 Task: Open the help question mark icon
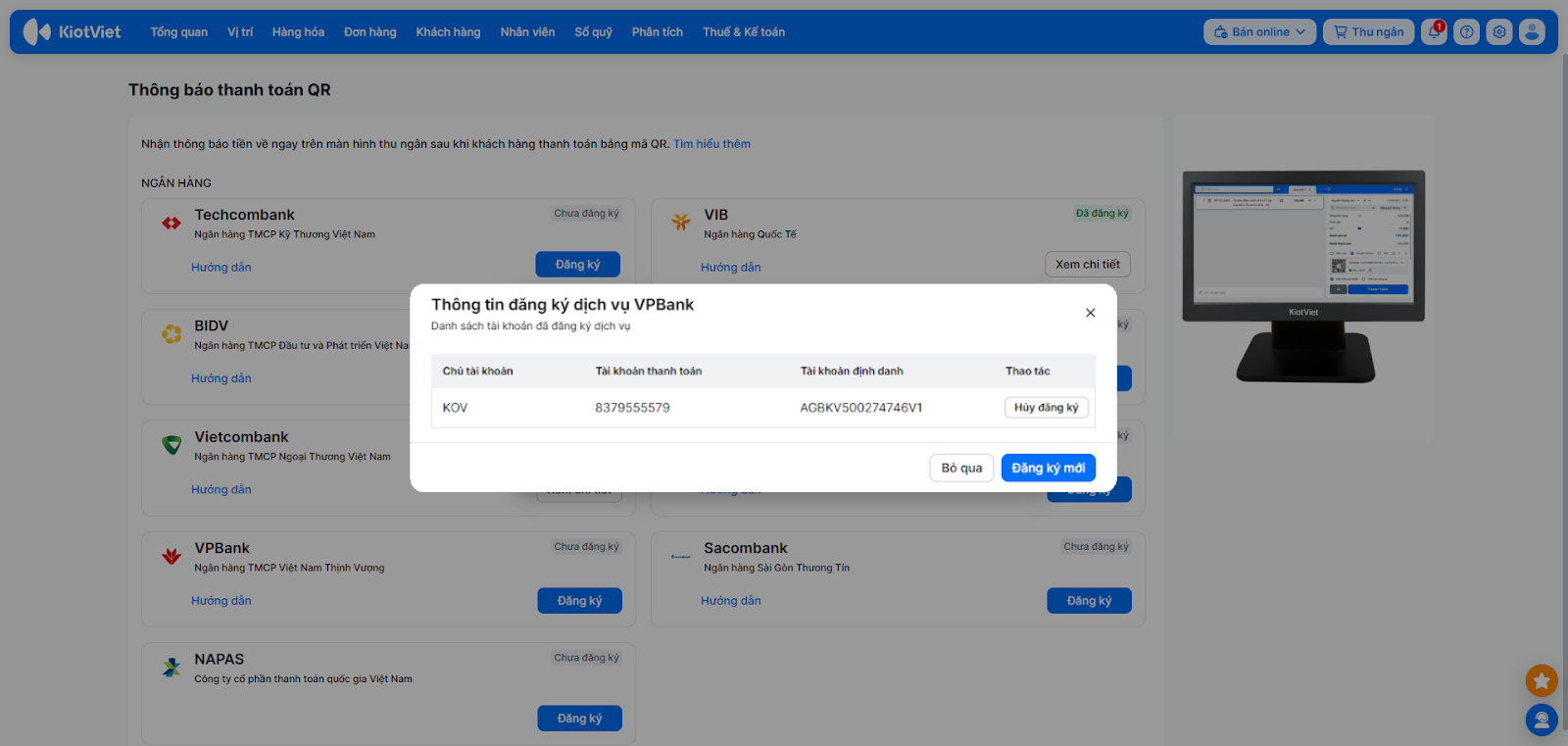pos(1467,32)
